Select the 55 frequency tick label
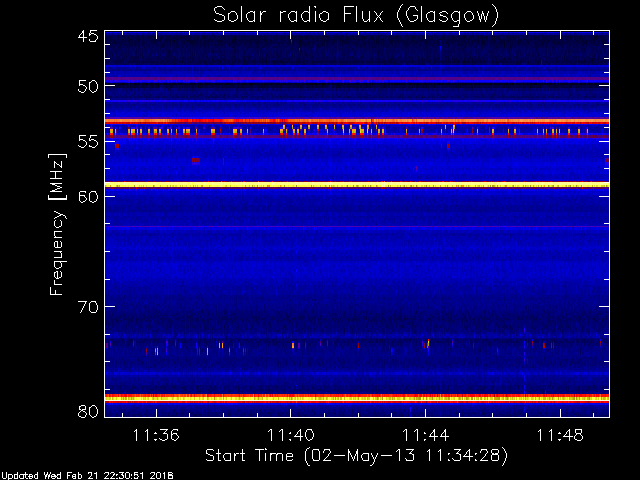The image size is (640, 480). [x=88, y=142]
